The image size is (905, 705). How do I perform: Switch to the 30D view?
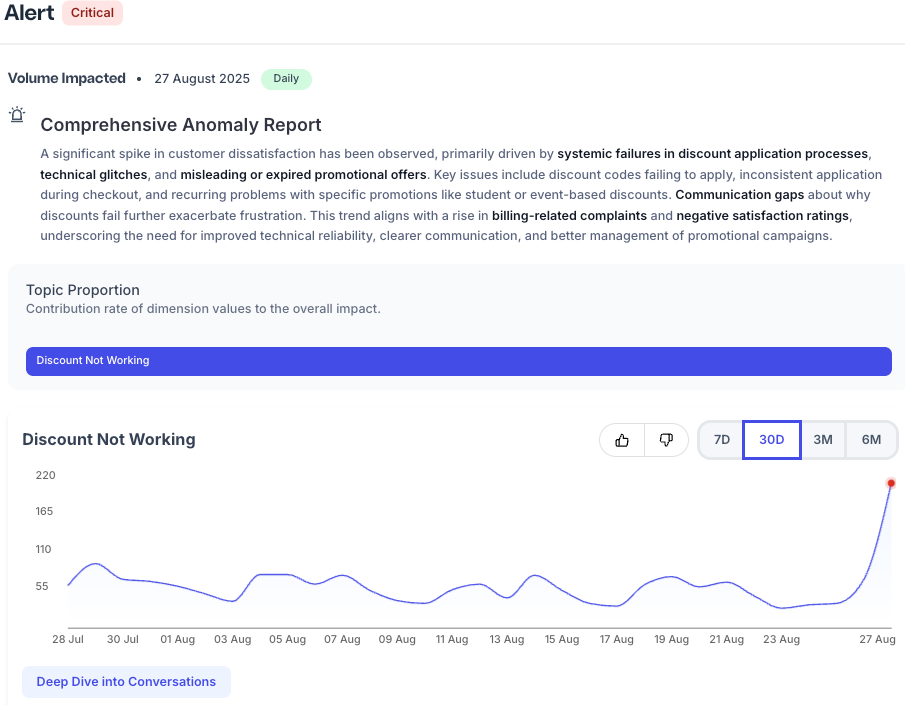click(x=771, y=439)
